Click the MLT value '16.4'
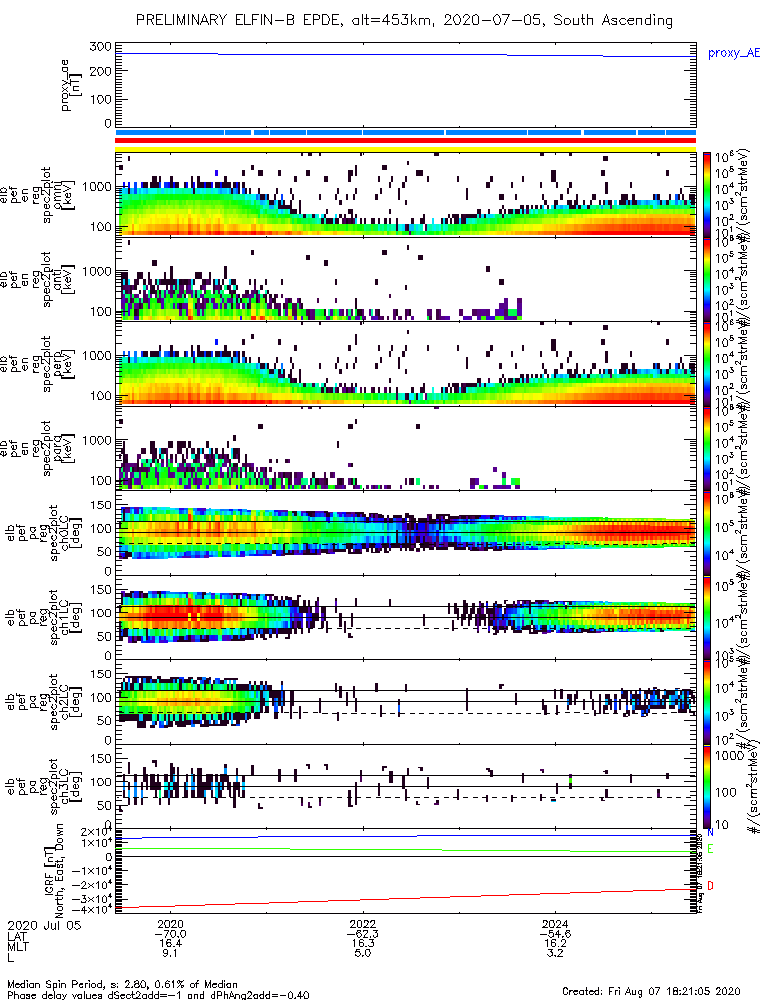The height and width of the screenshot is (1000, 775). click(x=170, y=943)
